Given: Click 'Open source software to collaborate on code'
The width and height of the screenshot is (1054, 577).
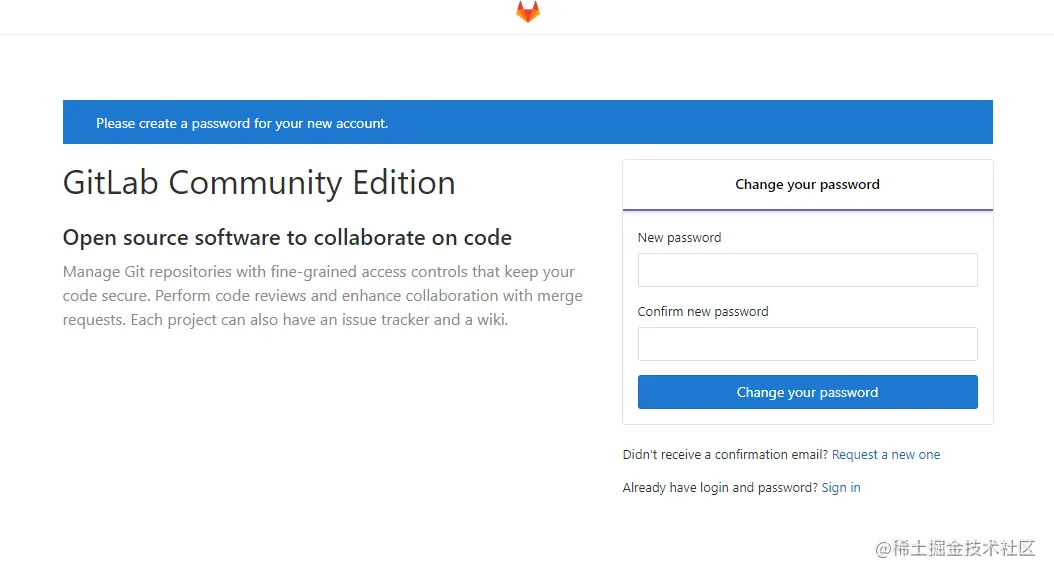Looking at the screenshot, I should [287, 237].
